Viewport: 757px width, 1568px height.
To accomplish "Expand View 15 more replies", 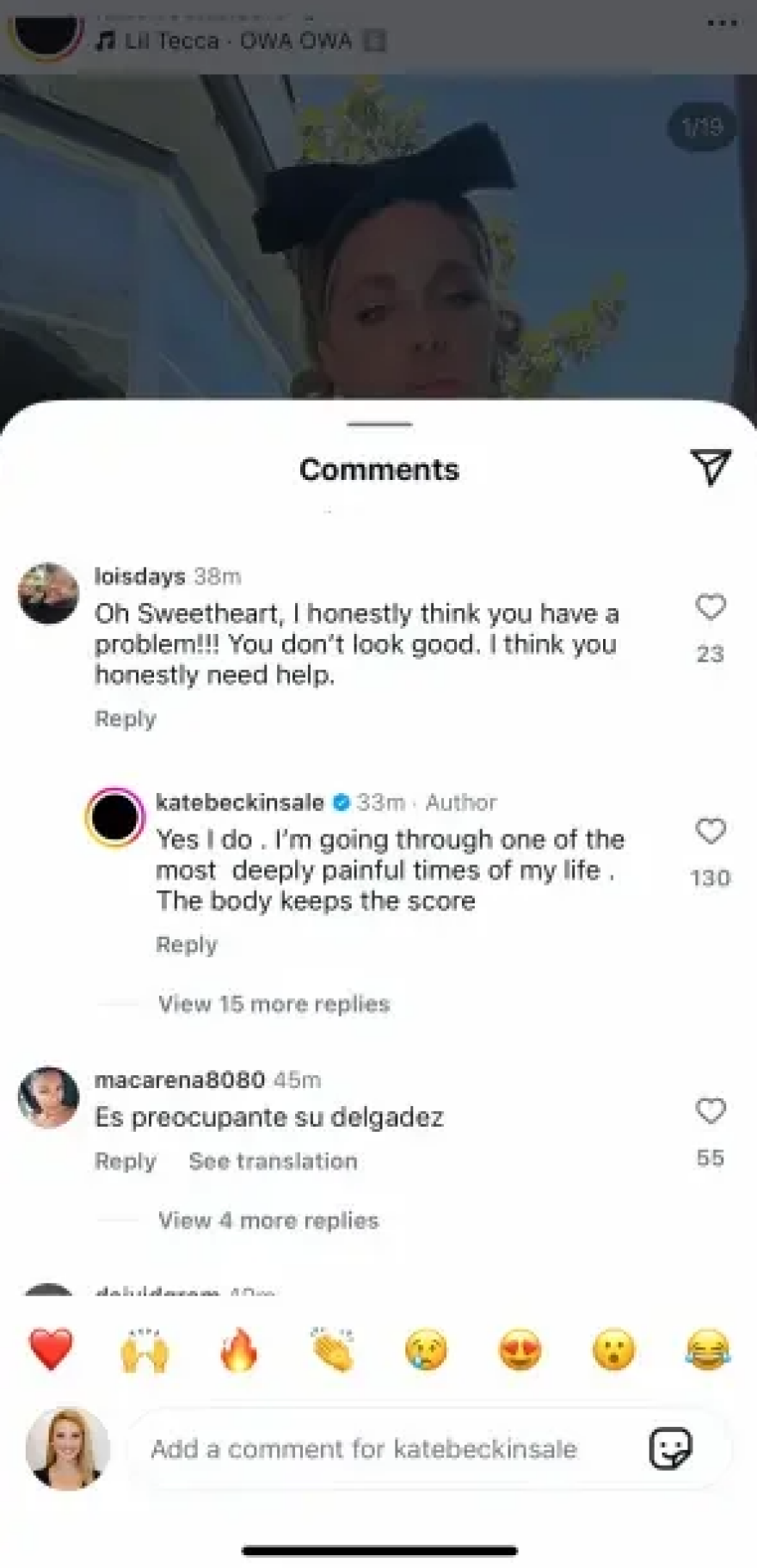I will click(274, 1004).
